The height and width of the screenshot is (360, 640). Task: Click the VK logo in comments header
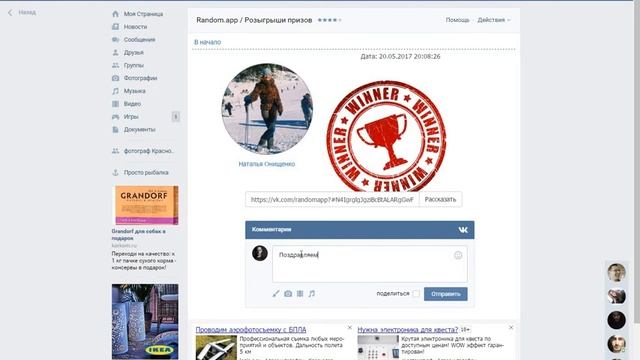(x=463, y=230)
